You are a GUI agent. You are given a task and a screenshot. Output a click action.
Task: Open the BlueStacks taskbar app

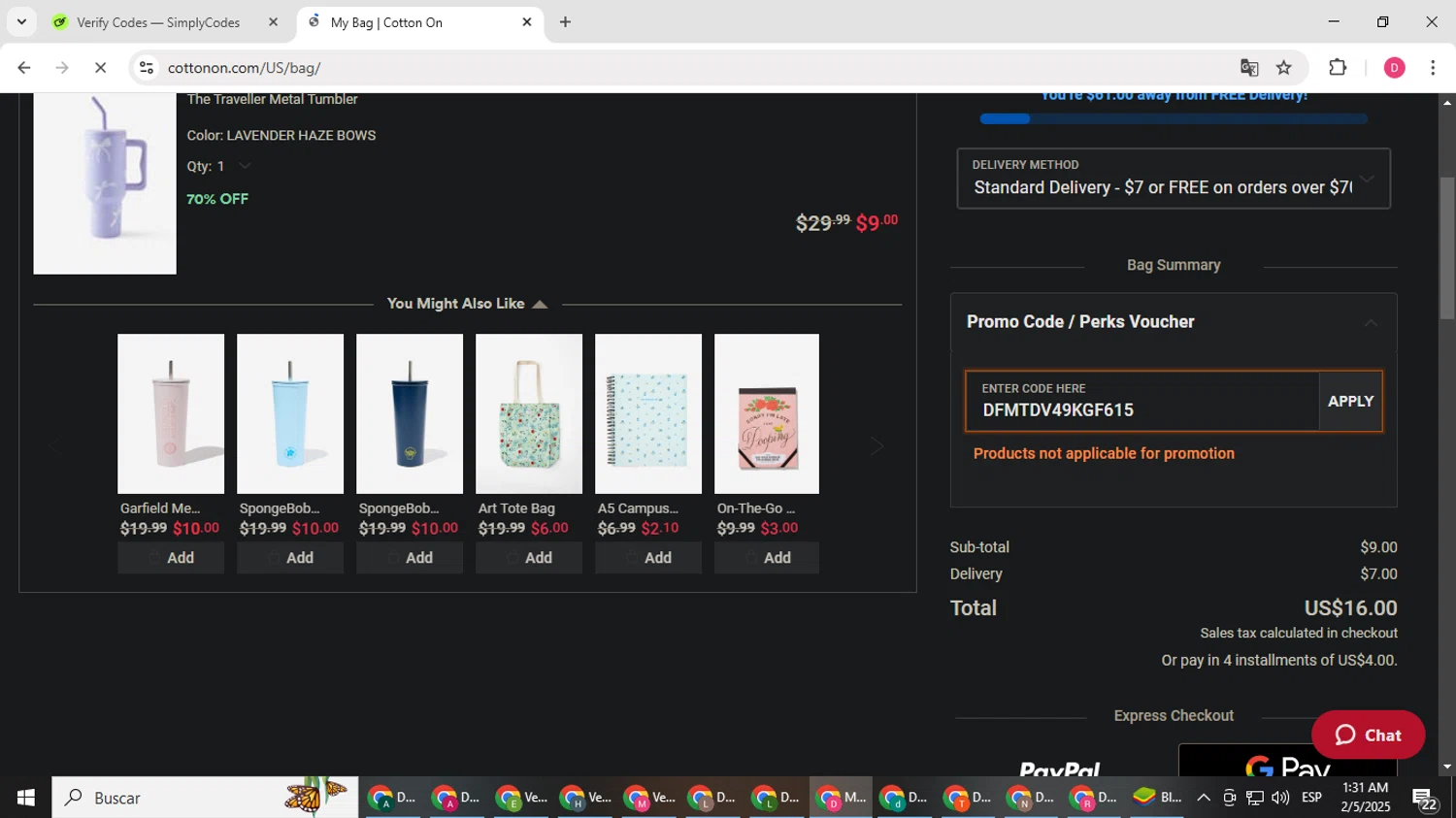tap(1157, 798)
